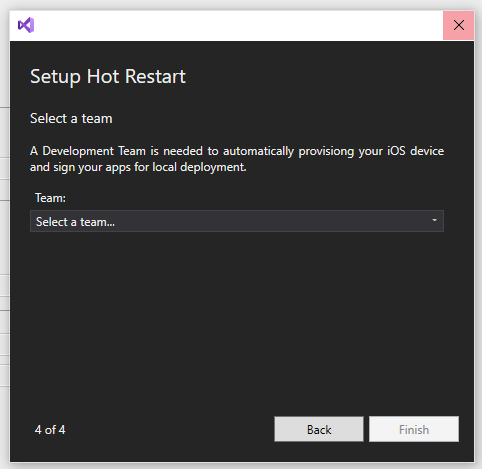
Task: Click the Finish button
Action: coord(414,429)
